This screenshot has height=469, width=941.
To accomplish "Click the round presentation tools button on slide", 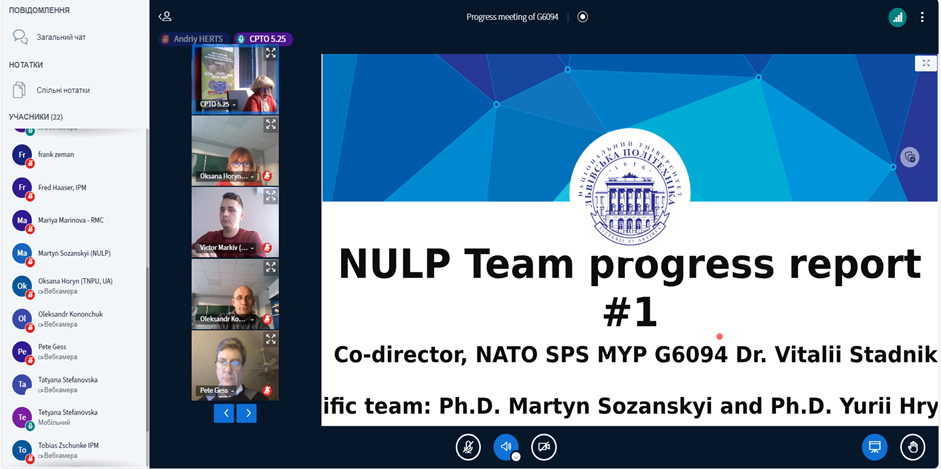I will (910, 157).
